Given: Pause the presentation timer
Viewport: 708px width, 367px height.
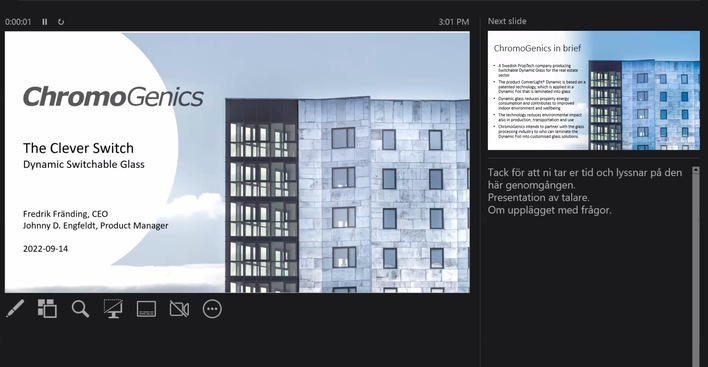Looking at the screenshot, I should click(45, 22).
